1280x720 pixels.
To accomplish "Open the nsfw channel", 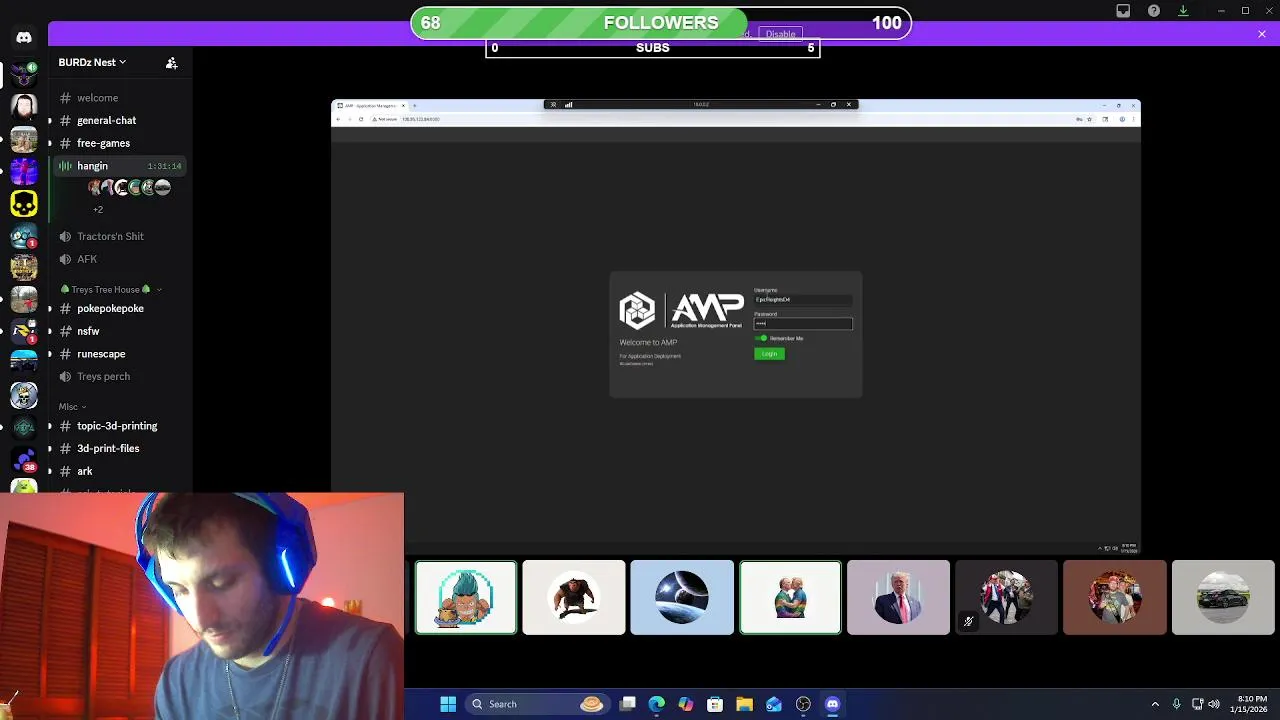I will coord(121,331).
